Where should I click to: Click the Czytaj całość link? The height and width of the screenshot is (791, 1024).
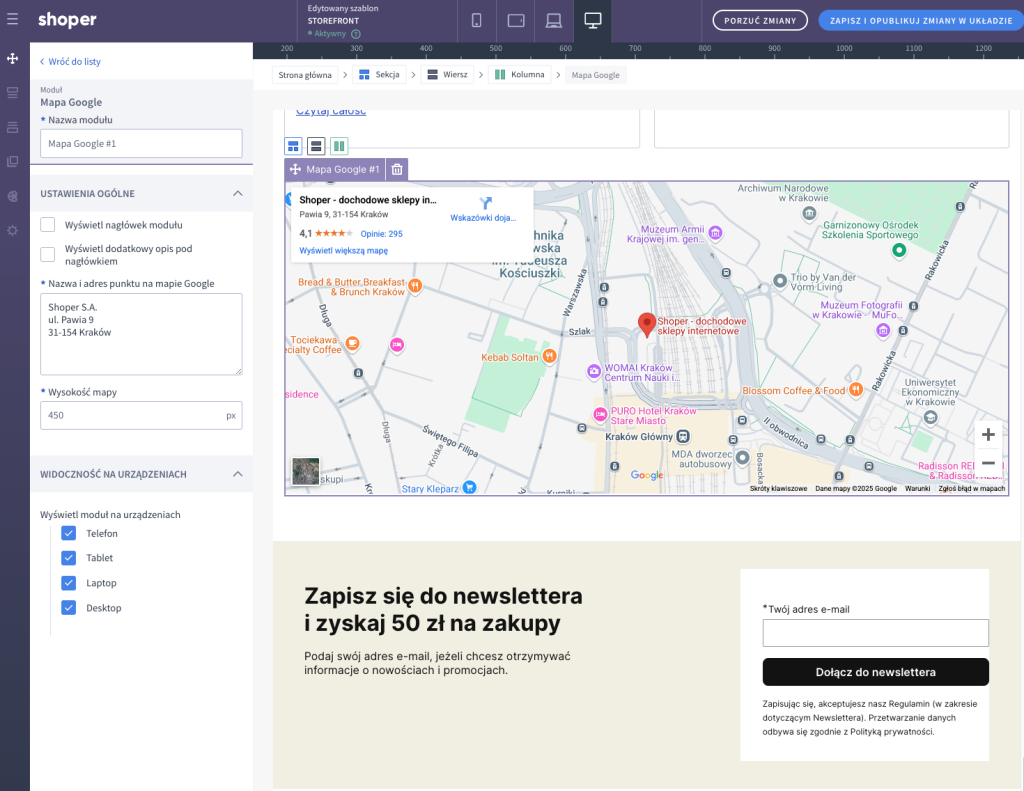point(331,112)
